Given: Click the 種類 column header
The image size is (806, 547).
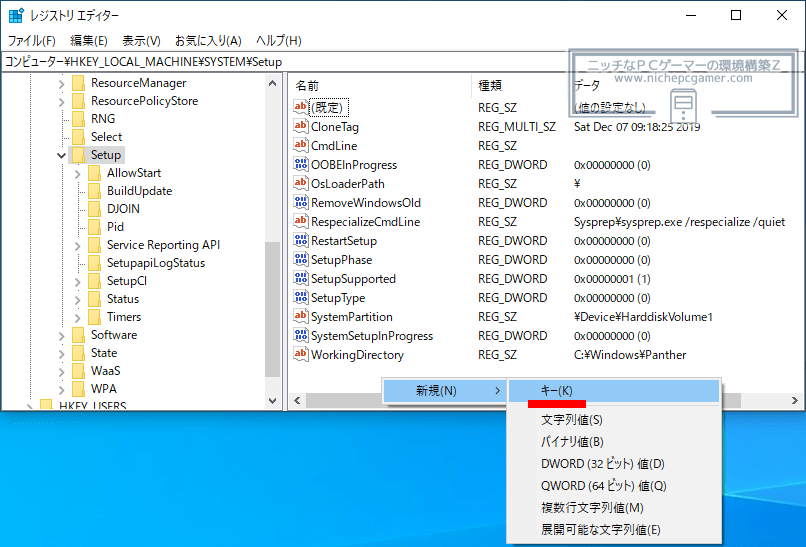Looking at the screenshot, I should 519,85.
